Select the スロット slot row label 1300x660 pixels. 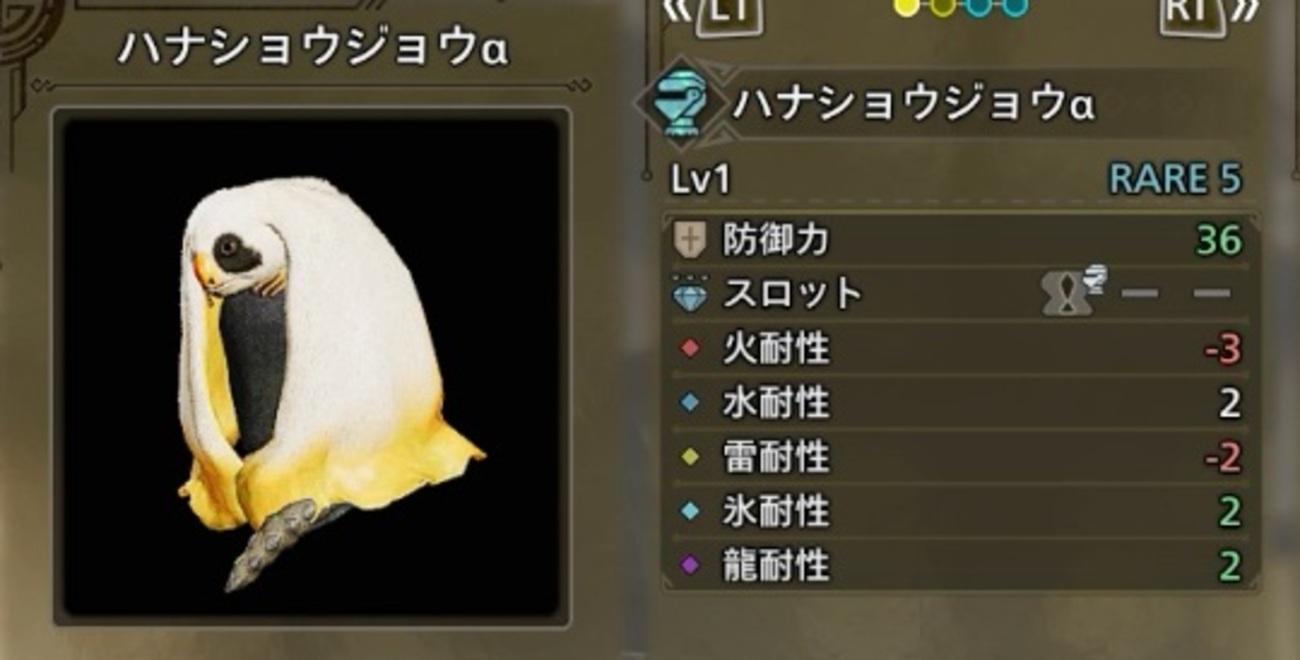[792, 294]
